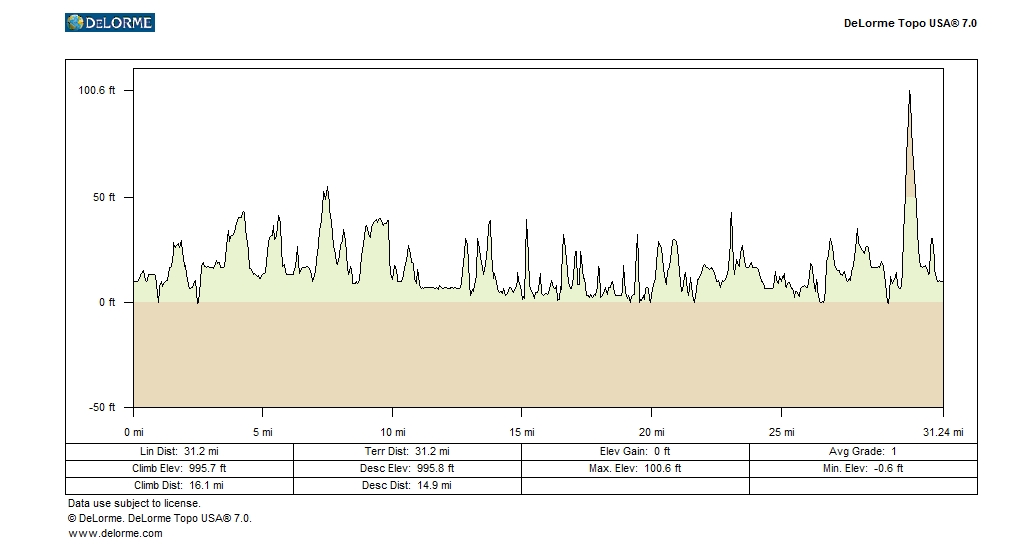Click the Avg Grade statistic cell
The image size is (1034, 554).
[862, 452]
